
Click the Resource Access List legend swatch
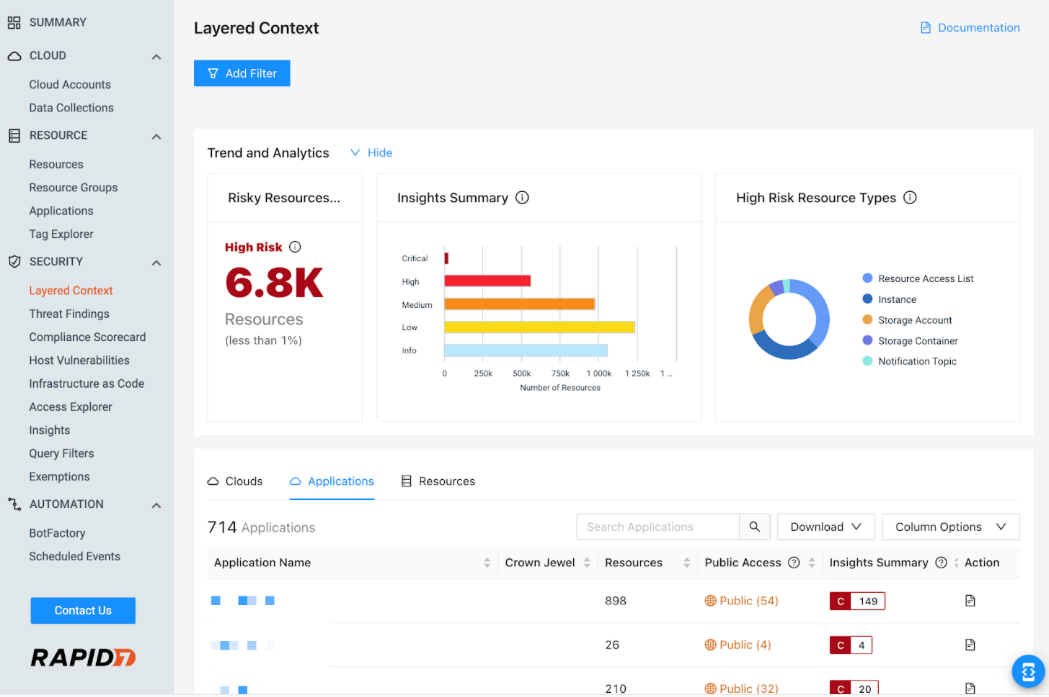pyautogui.click(x=867, y=279)
